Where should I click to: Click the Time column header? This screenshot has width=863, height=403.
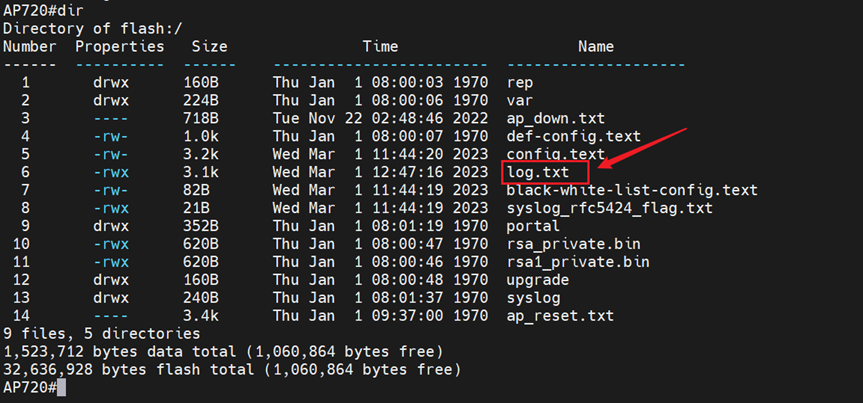(x=380, y=46)
